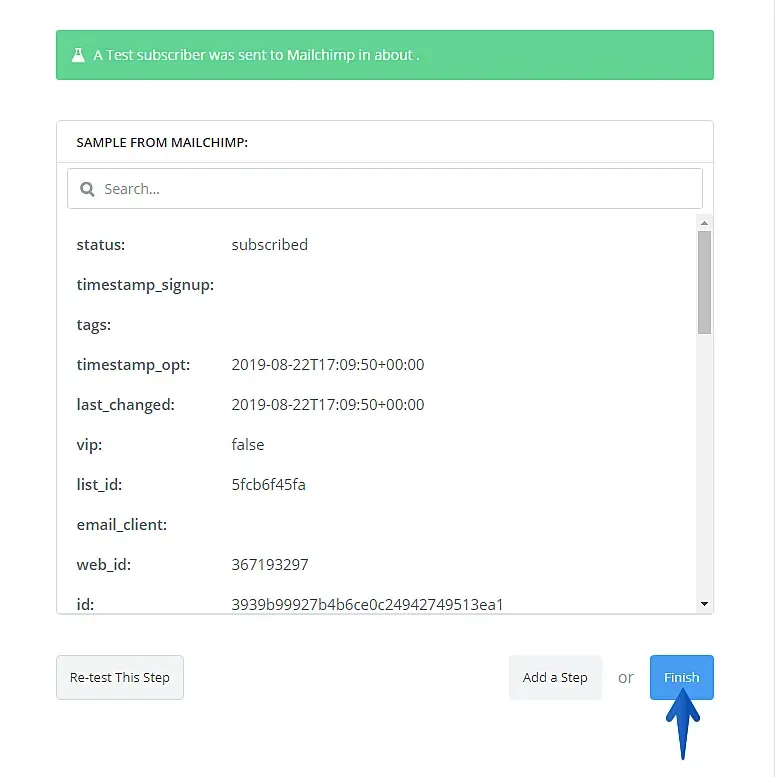Click the tags field label
Viewport: 775px width, 777px height.
[94, 325]
